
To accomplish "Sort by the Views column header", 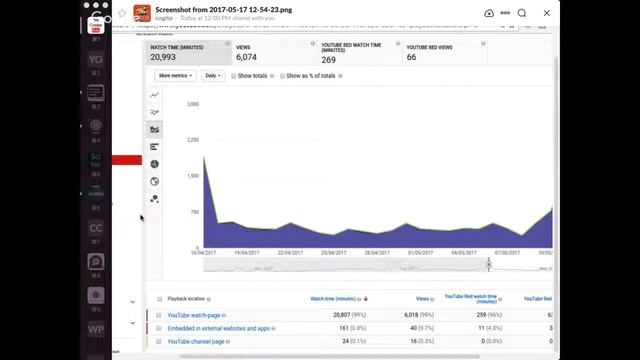I will 422,299.
